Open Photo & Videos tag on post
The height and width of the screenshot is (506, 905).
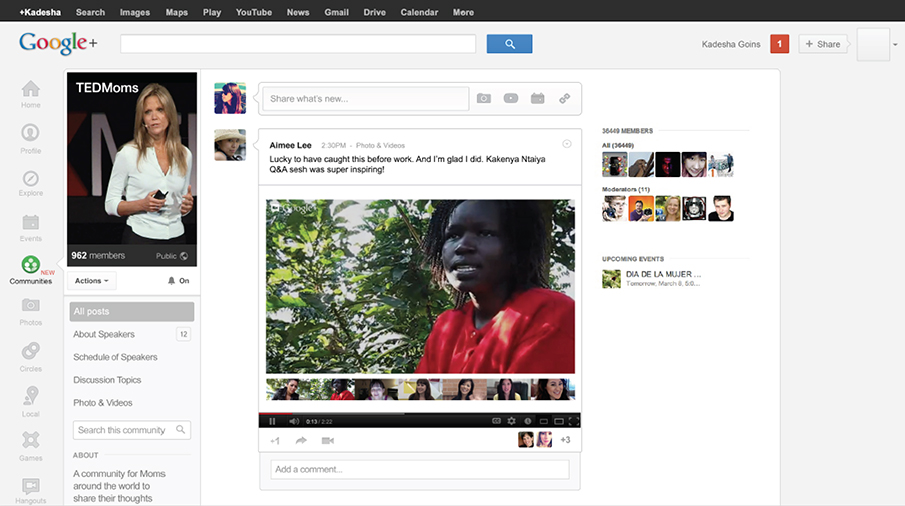tap(380, 145)
